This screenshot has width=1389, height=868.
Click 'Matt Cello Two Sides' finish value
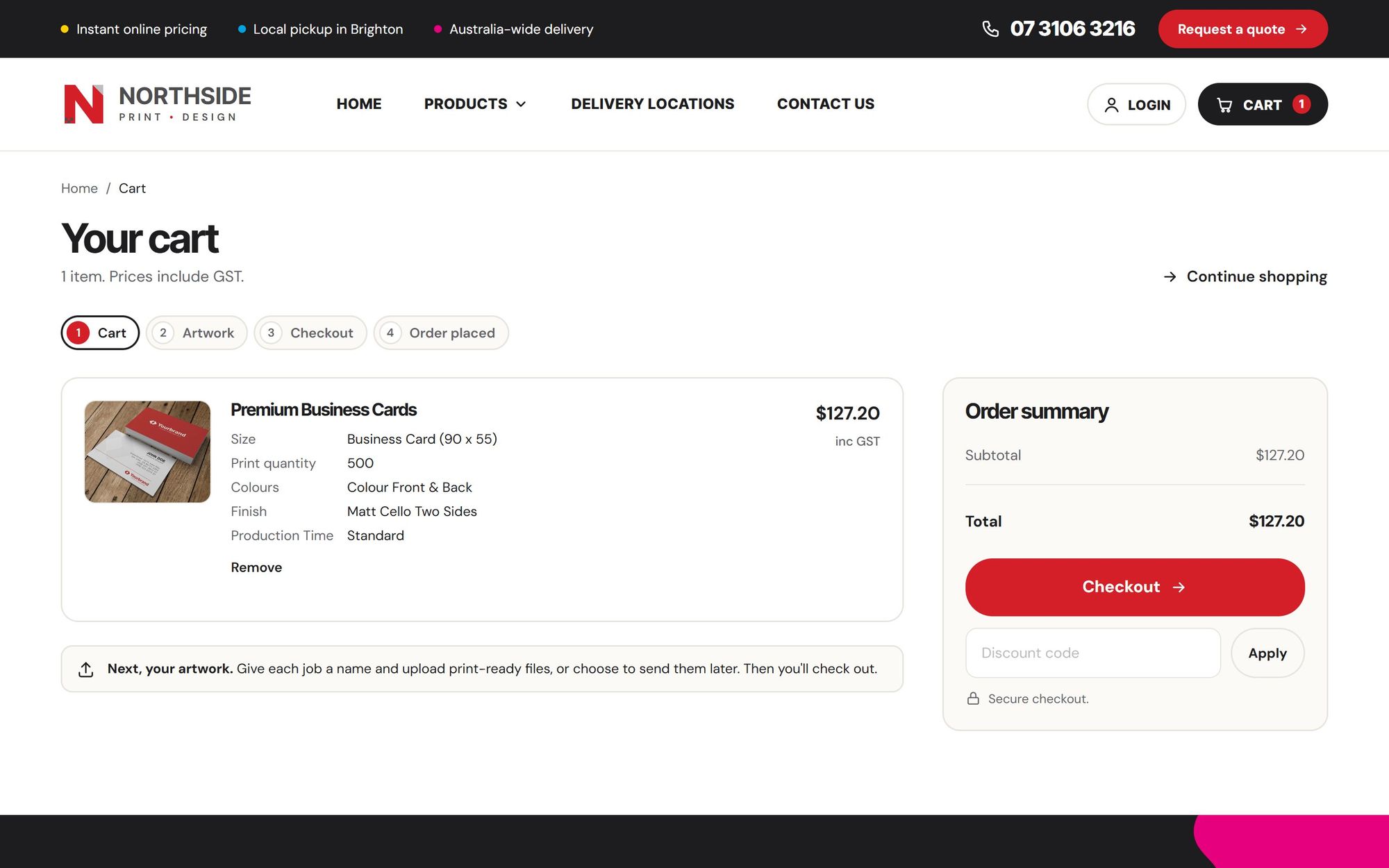tap(412, 512)
